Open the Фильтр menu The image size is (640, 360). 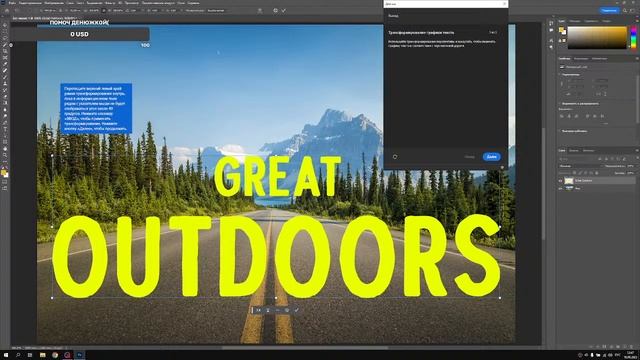pyautogui.click(x=109, y=3)
